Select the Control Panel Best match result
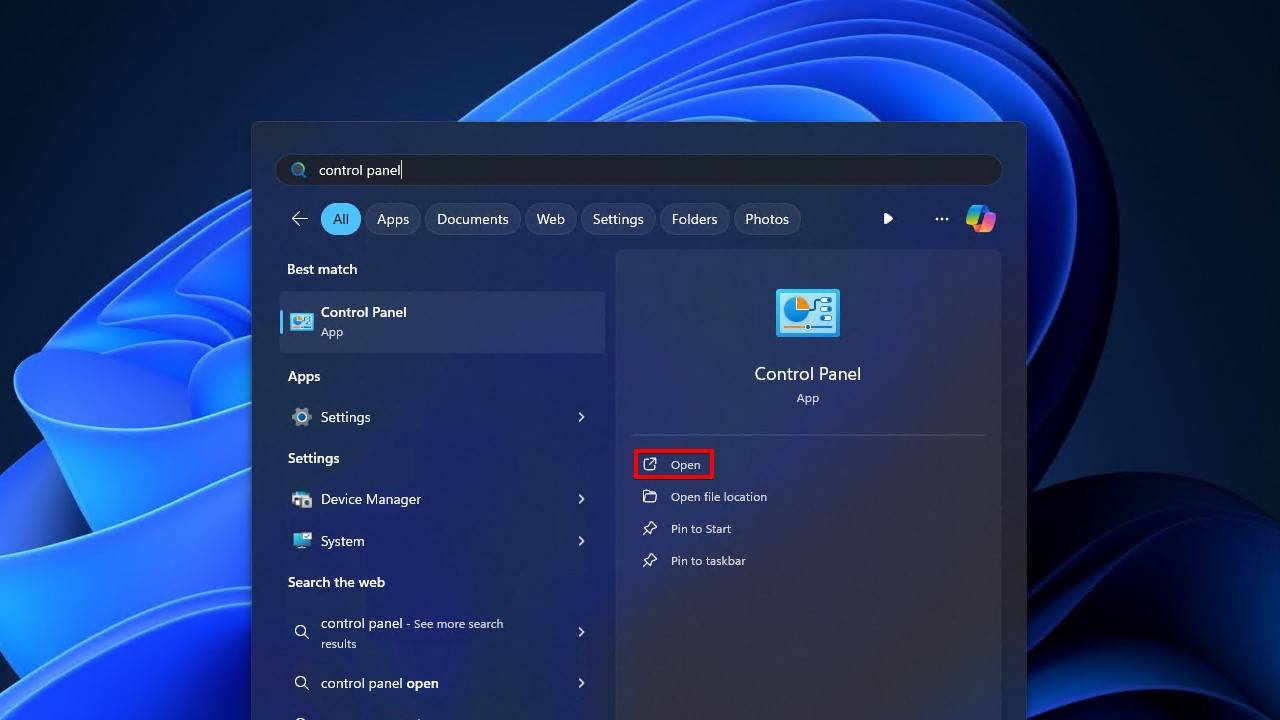Viewport: 1280px width, 720px height. [x=442, y=321]
